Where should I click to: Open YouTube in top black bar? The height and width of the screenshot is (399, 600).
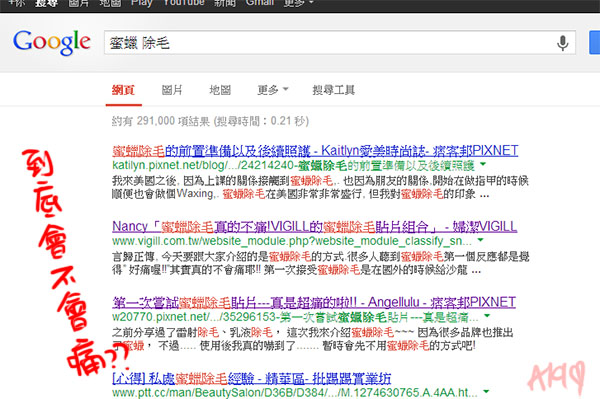pos(184,3)
